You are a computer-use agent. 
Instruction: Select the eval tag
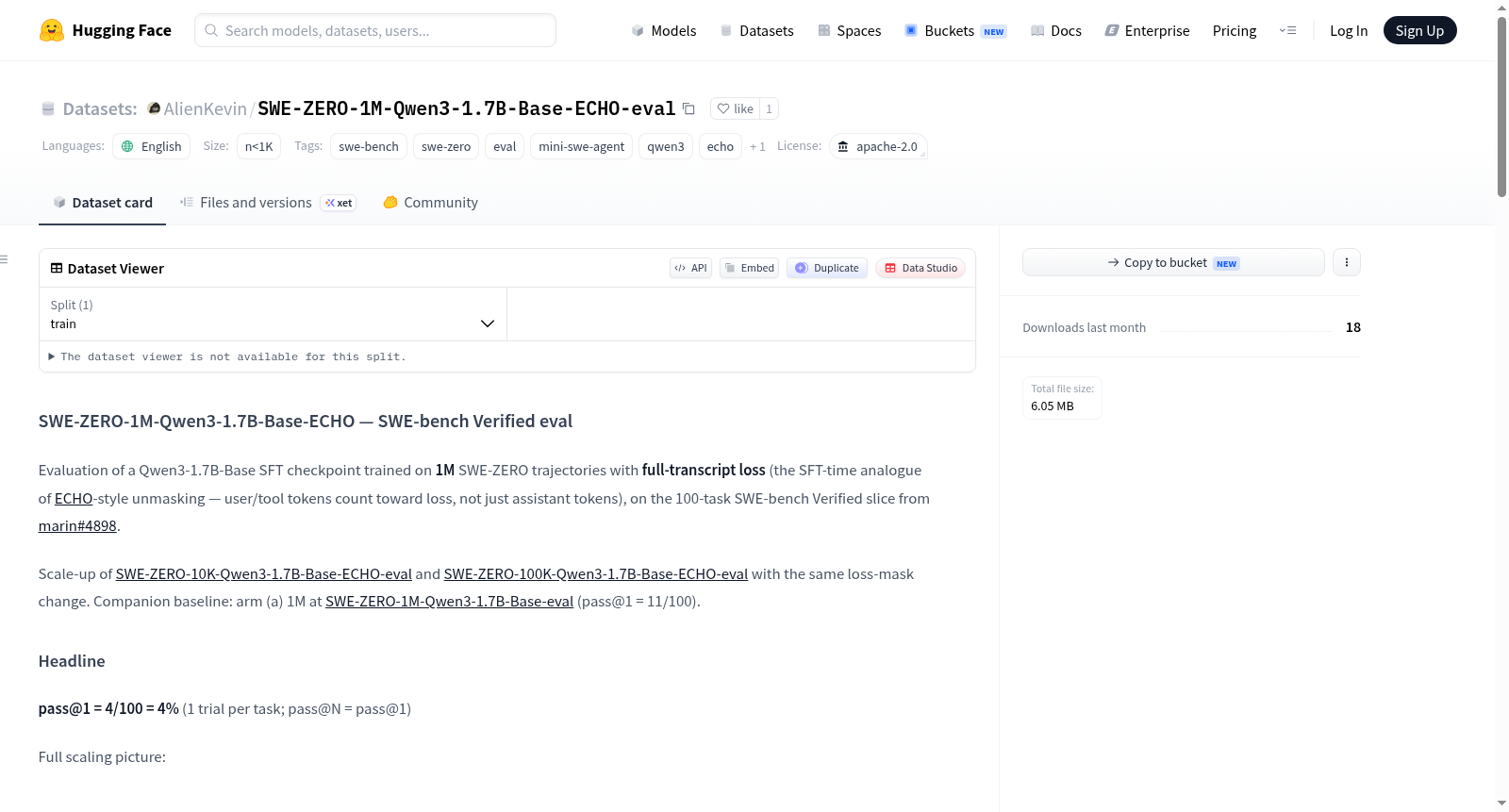point(505,146)
